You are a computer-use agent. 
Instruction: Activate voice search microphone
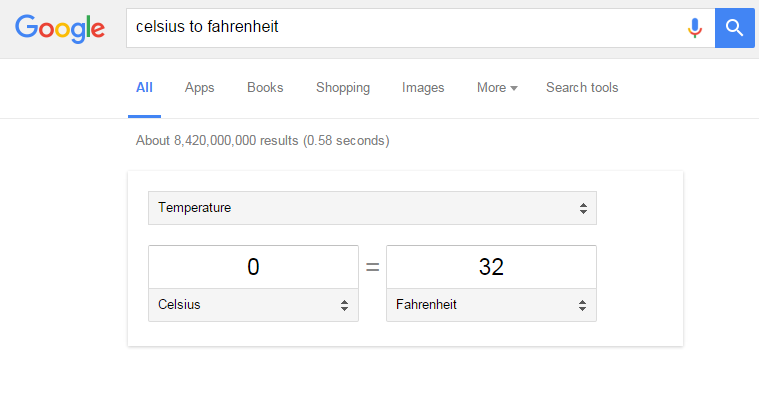point(695,28)
